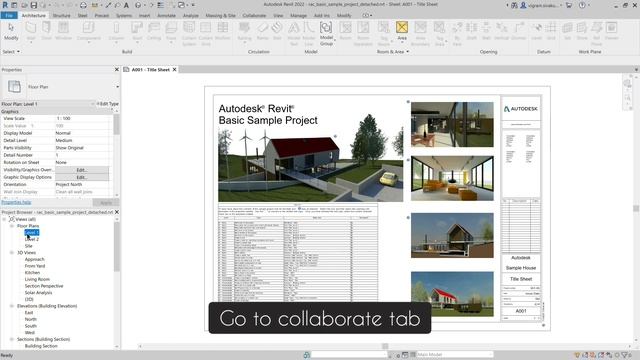Select the Ceiling tool
The height and width of the screenshot is (360, 640).
(154, 31)
